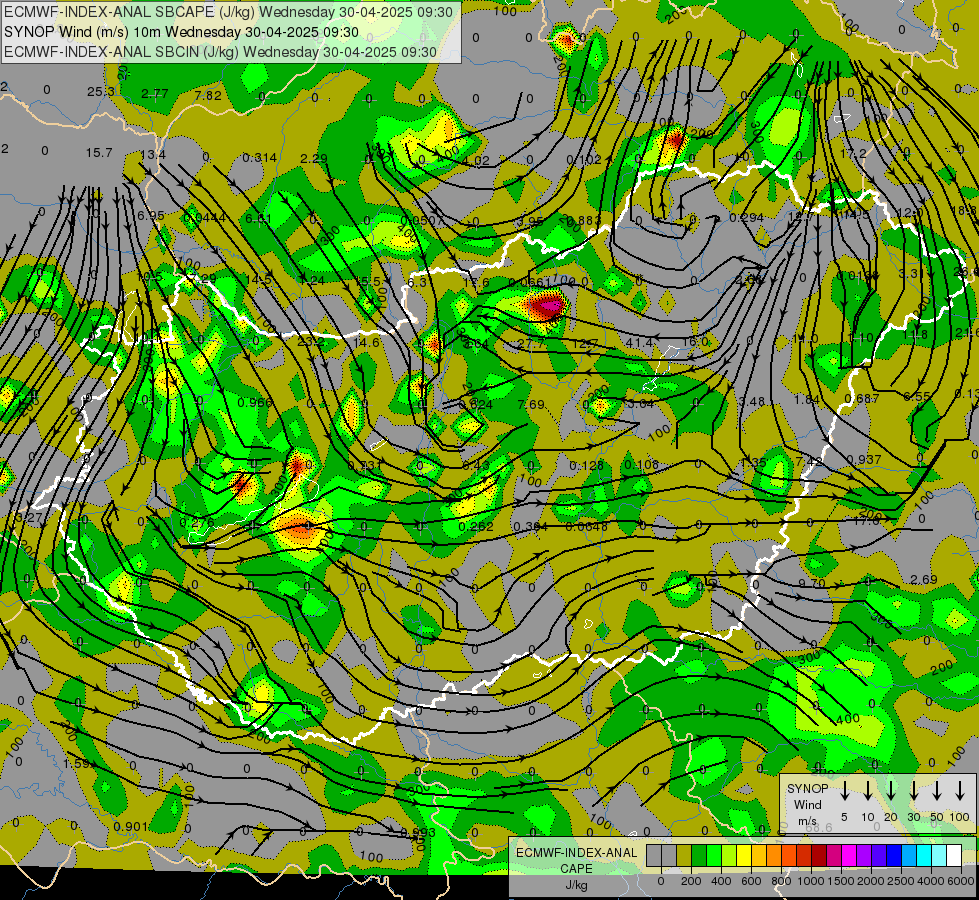The width and height of the screenshot is (979, 900).
Task: Select the magenta CAPE legend swatch
Action: point(849,855)
